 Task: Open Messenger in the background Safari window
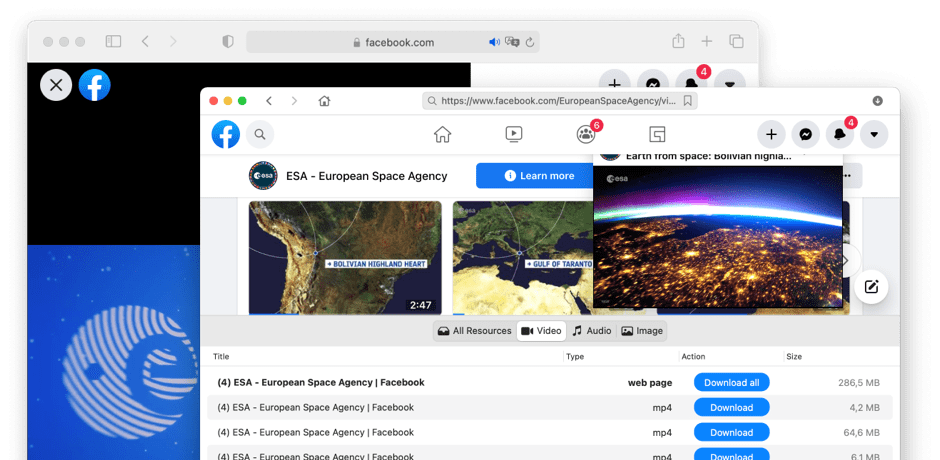point(653,80)
